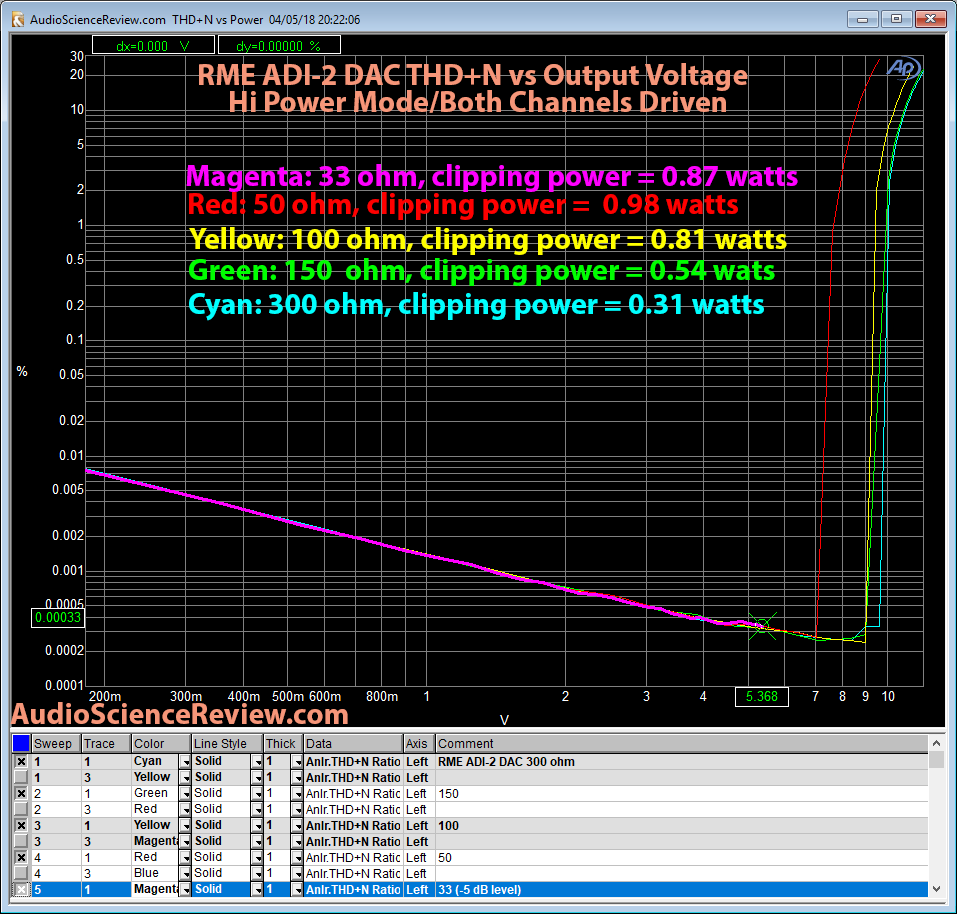Click the dy=0.00000 % readout box

click(279, 45)
